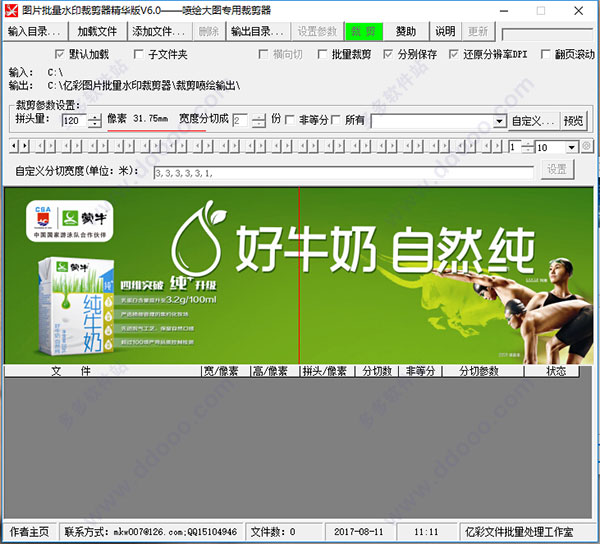Click the 联系方式 contact info in status bar
Image resolution: width=600 pixels, height=544 pixels.
pyautogui.click(x=151, y=532)
